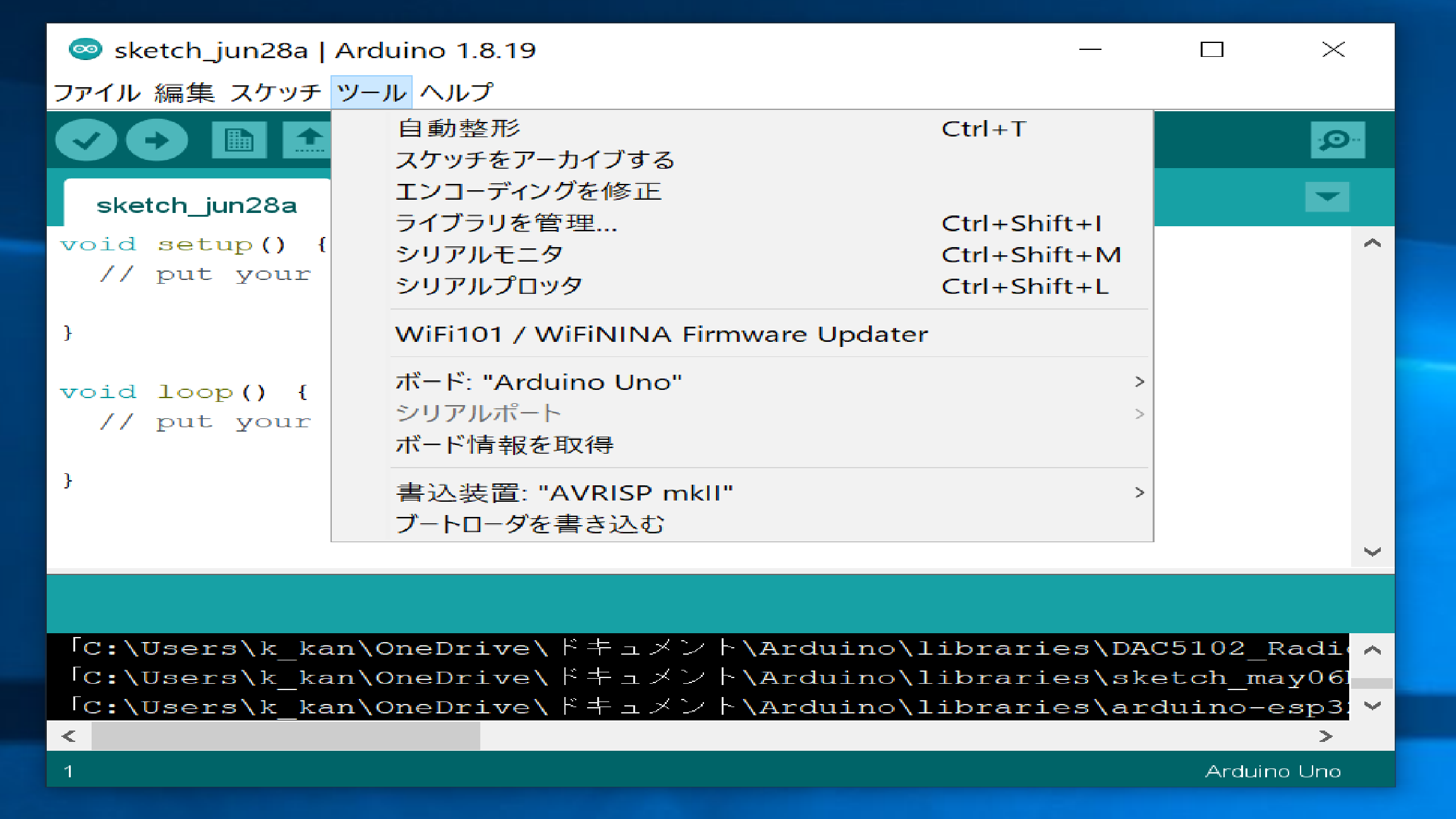Click "Arduino Uno" in the status bar
Image resolution: width=1456 pixels, height=819 pixels.
1273,771
